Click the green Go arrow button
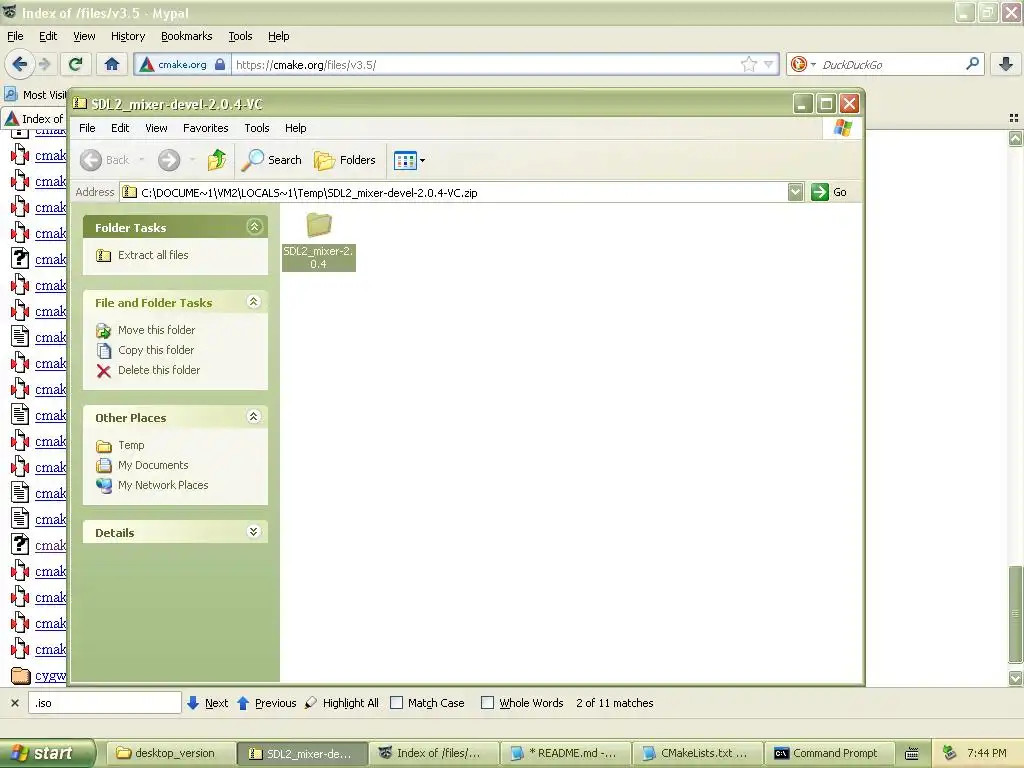Viewport: 1024px width, 768px height. (820, 192)
